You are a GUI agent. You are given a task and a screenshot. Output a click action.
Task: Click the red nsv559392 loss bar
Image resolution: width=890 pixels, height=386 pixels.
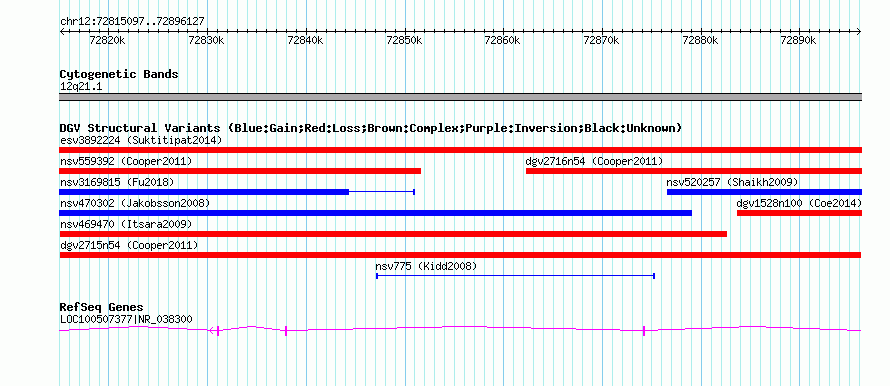pos(240,171)
